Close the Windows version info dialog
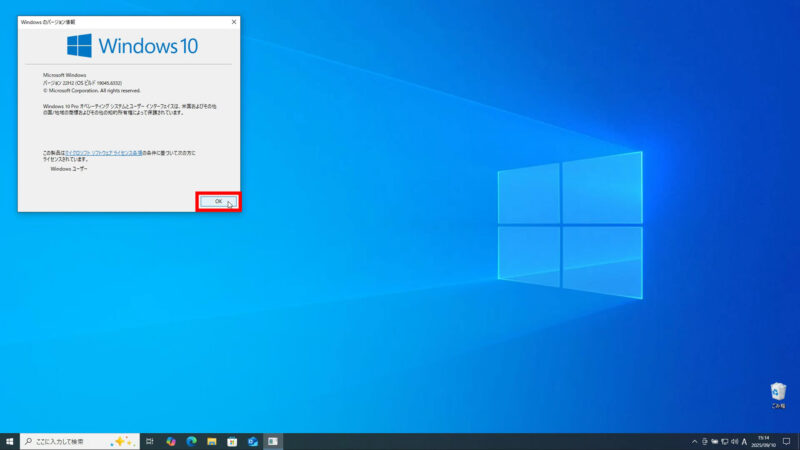 tap(234, 21)
